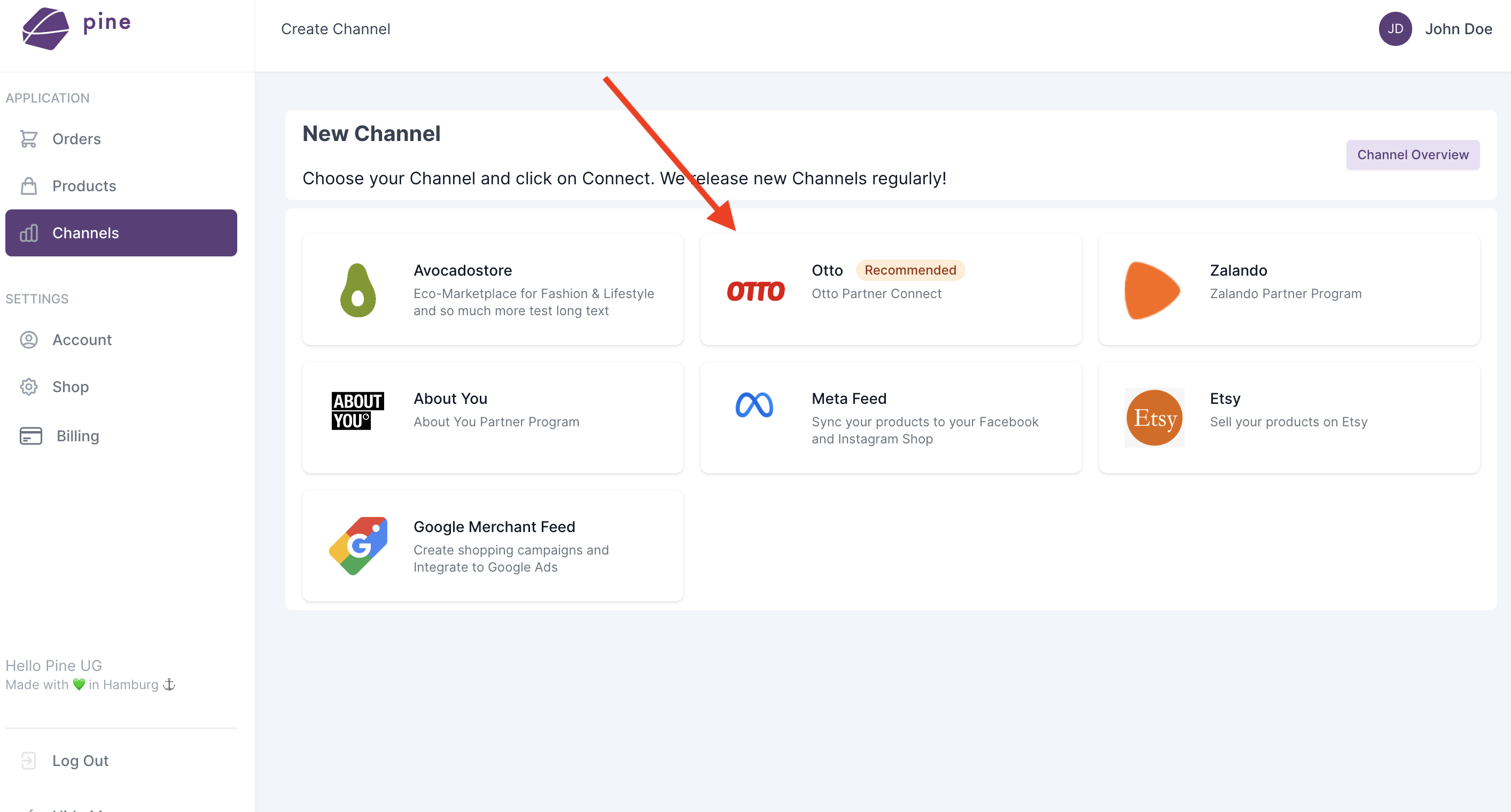Select the Channels menu item
Screen dimensions: 1511x812
pos(121,233)
